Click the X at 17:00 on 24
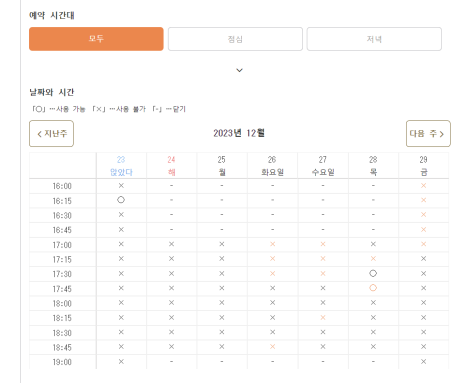 pos(171,244)
